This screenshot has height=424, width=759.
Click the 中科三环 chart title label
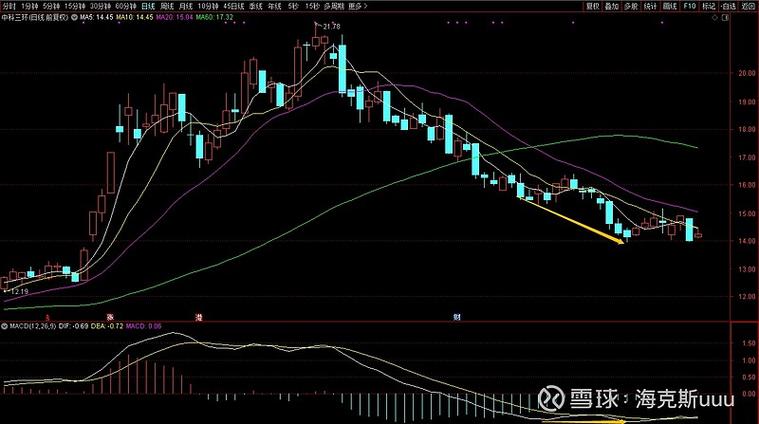pyautogui.click(x=35, y=17)
